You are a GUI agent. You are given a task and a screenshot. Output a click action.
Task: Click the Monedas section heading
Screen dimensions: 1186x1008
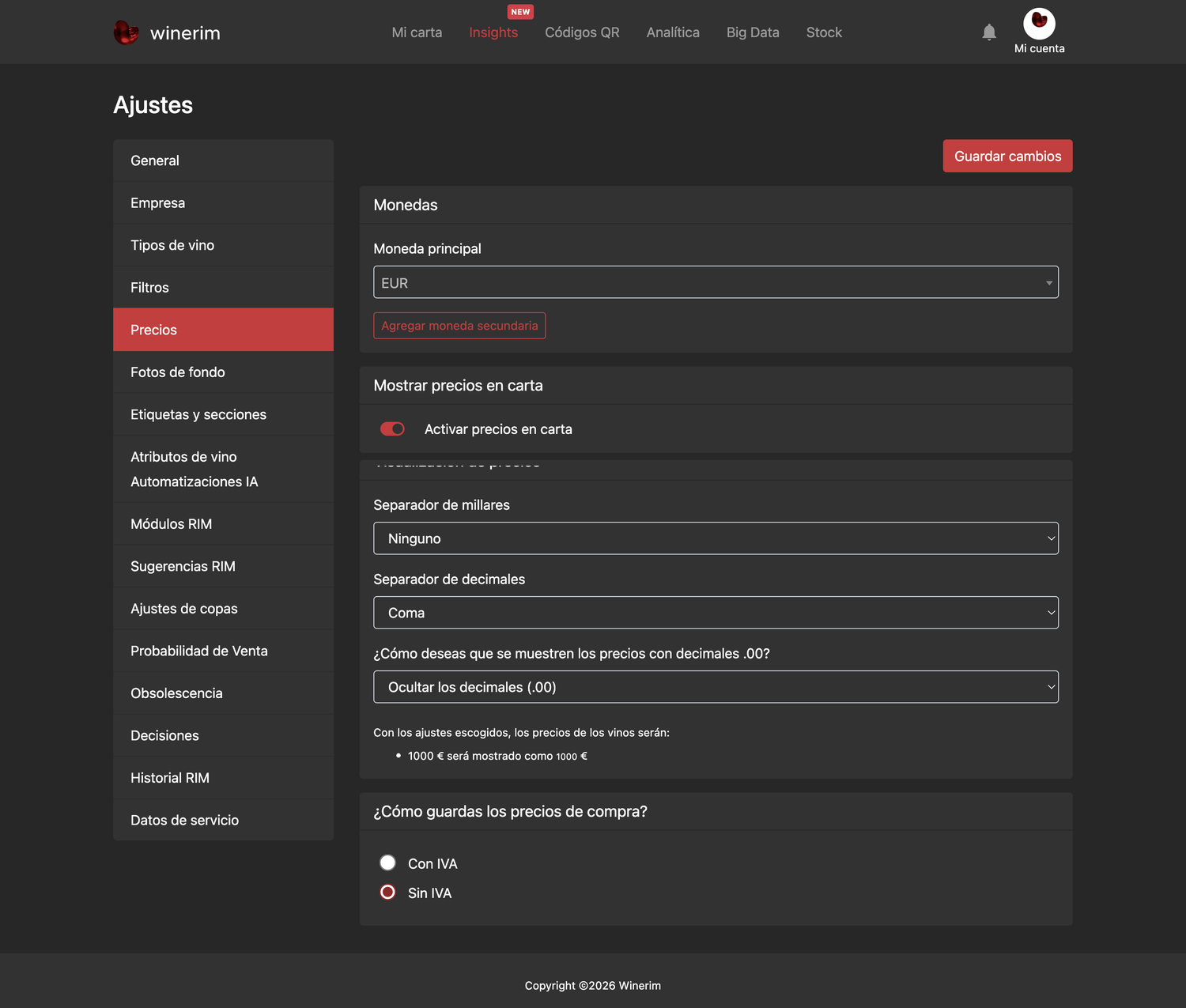[x=406, y=205]
